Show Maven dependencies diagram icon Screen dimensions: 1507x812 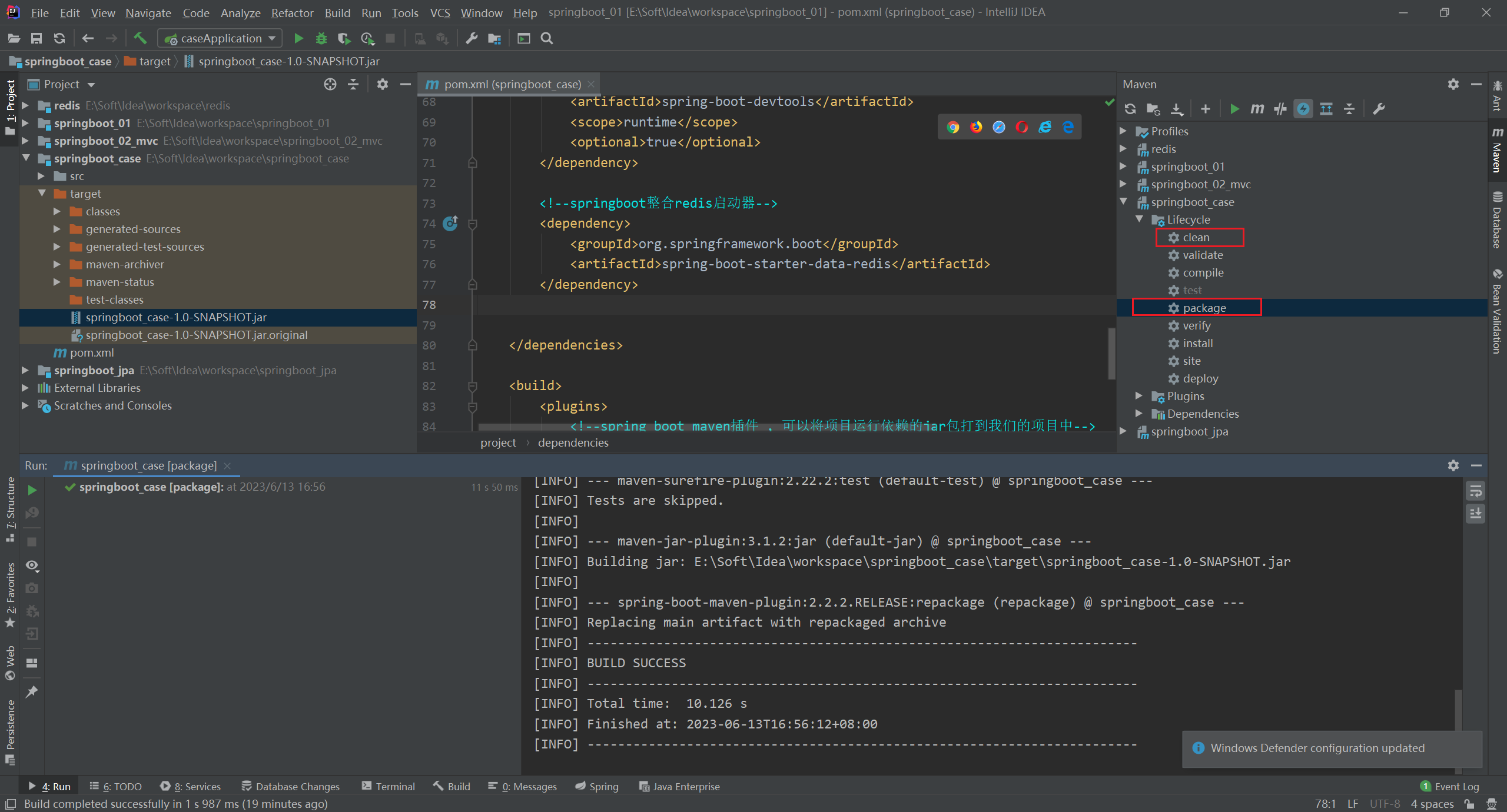pyautogui.click(x=1326, y=109)
